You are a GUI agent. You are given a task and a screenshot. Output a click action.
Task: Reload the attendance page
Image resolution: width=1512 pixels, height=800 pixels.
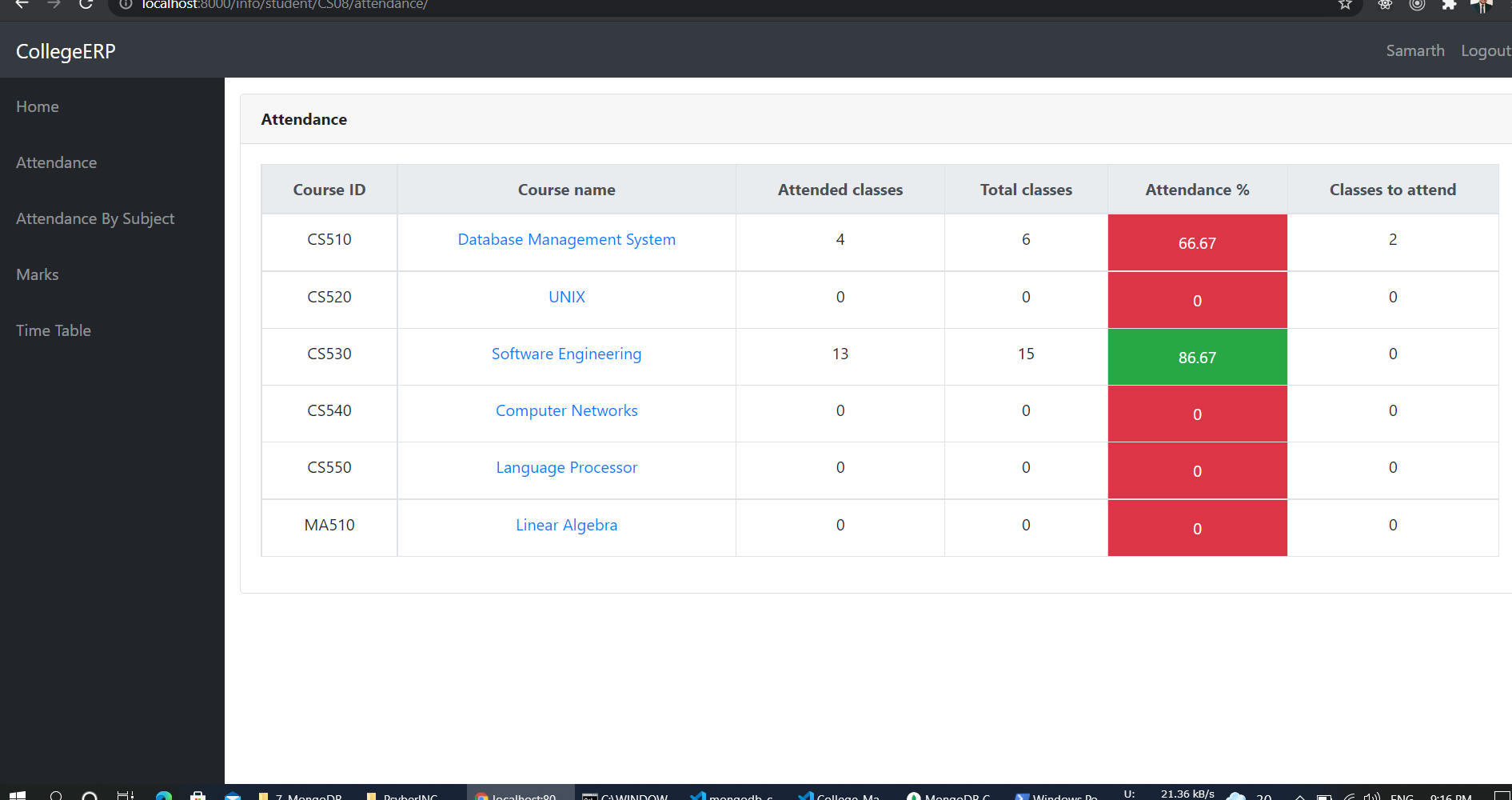86,5
